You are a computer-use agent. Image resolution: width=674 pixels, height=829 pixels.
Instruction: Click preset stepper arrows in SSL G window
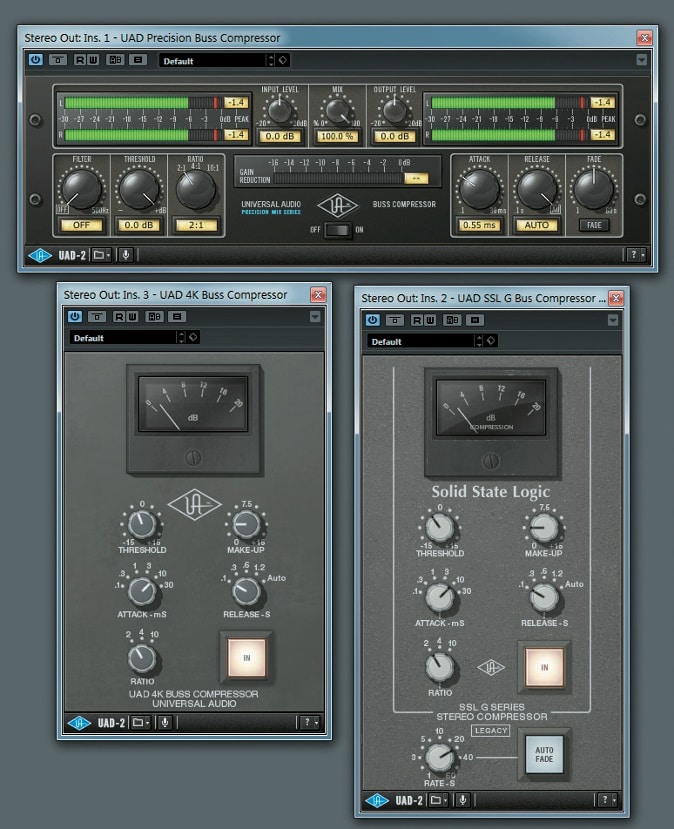[x=479, y=341]
